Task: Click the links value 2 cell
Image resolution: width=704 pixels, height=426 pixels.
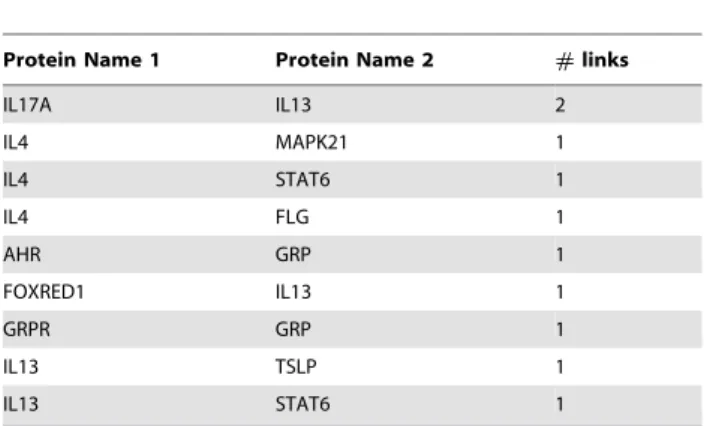Action: tap(560, 105)
